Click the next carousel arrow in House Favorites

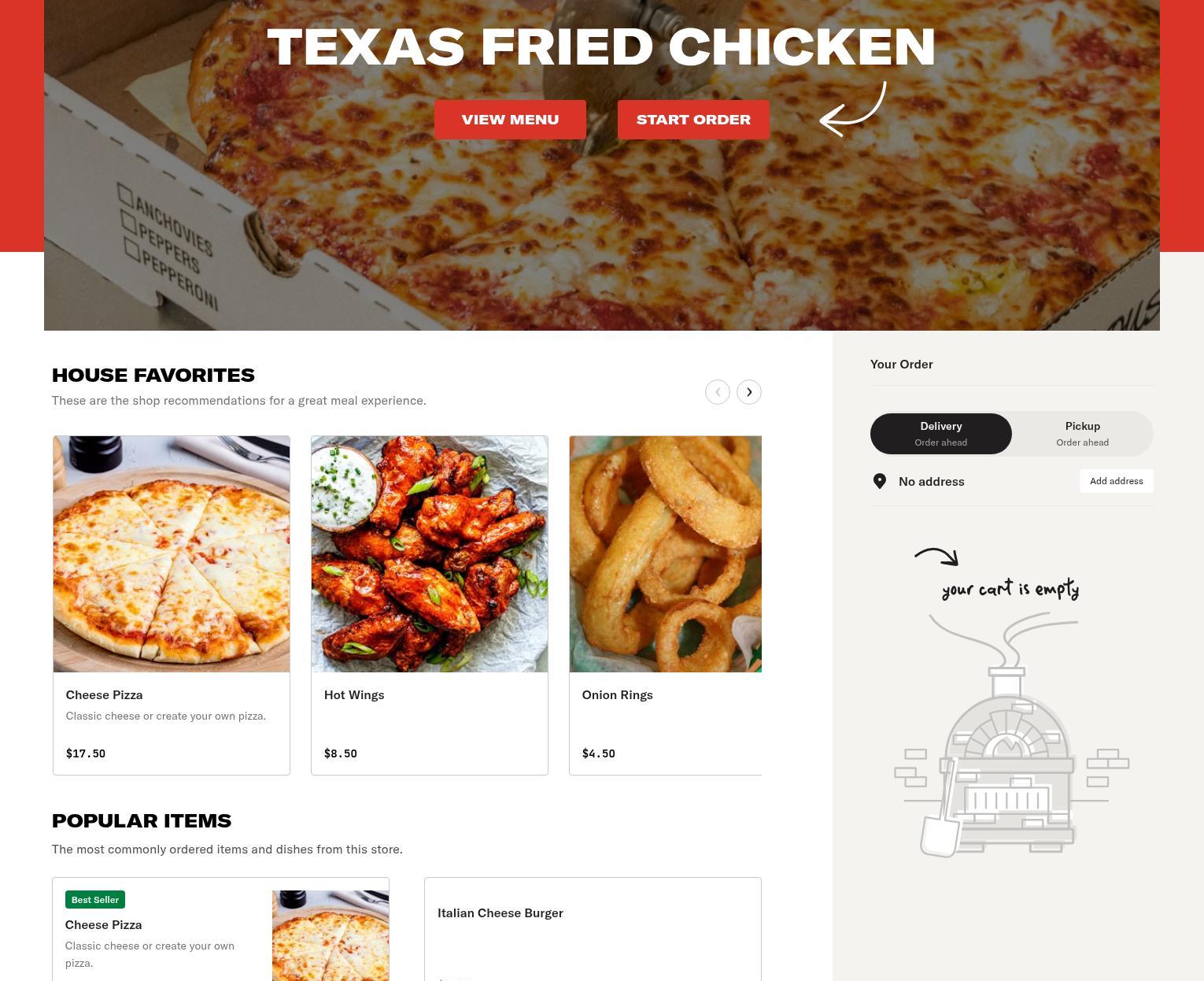[748, 392]
